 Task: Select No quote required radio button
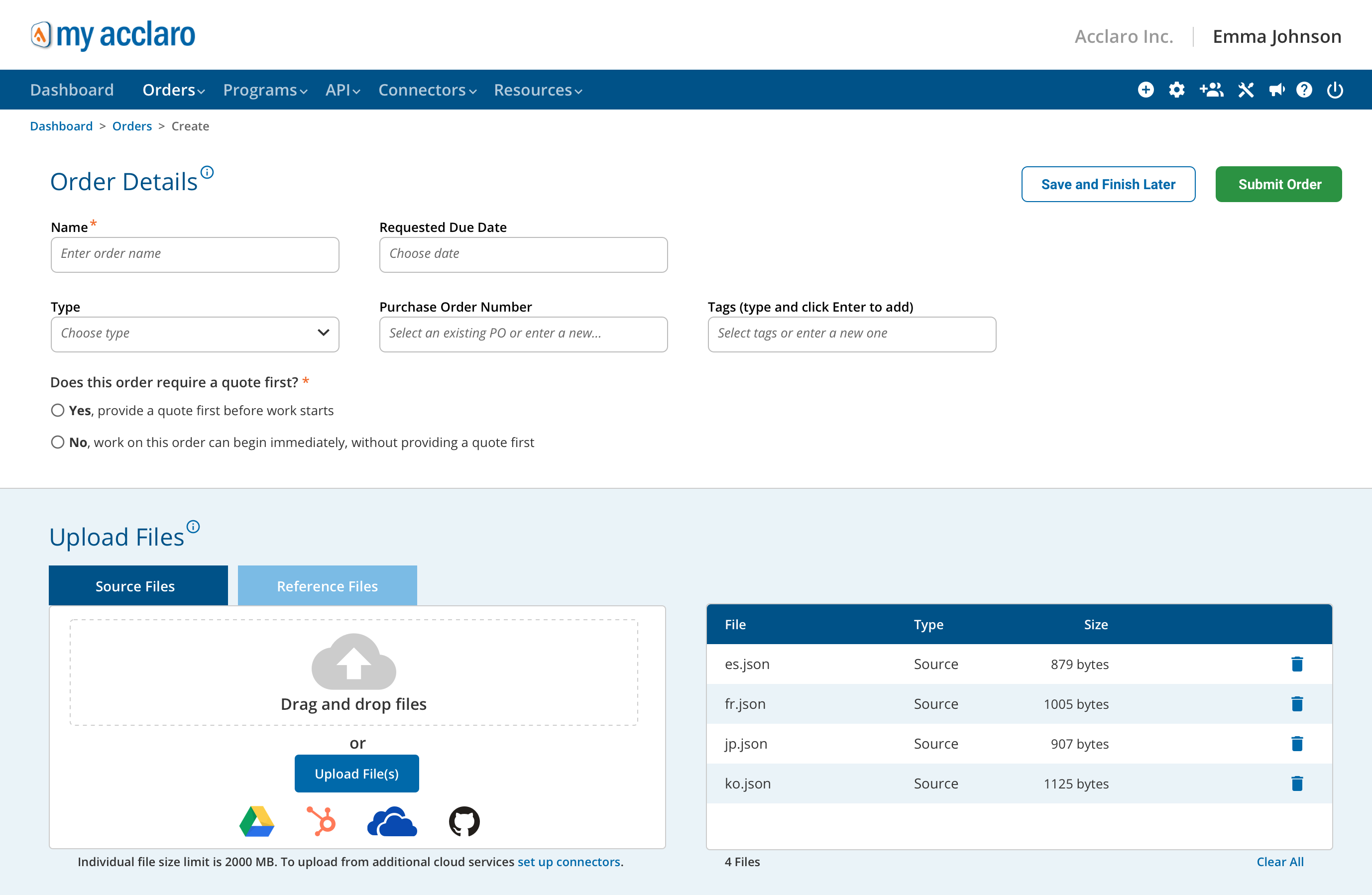coord(57,441)
